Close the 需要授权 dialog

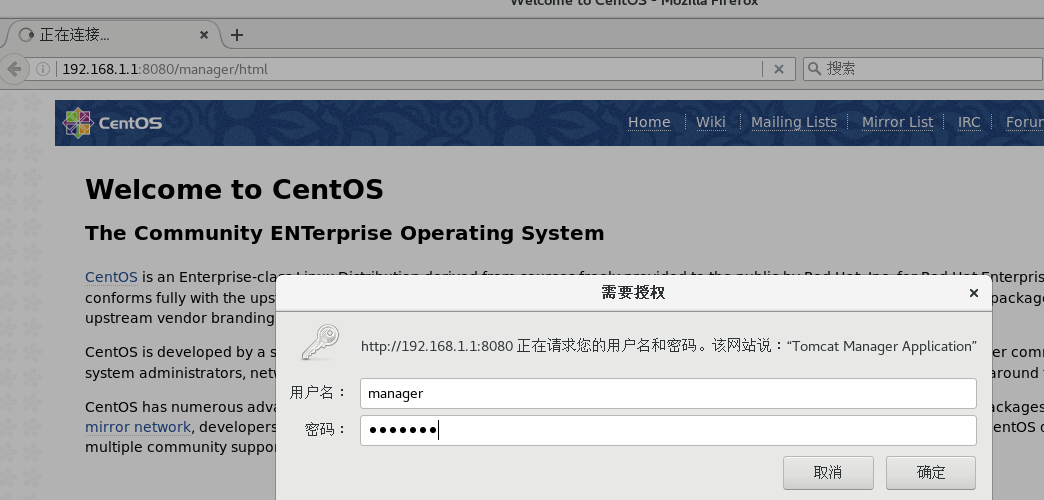[x=973, y=293]
